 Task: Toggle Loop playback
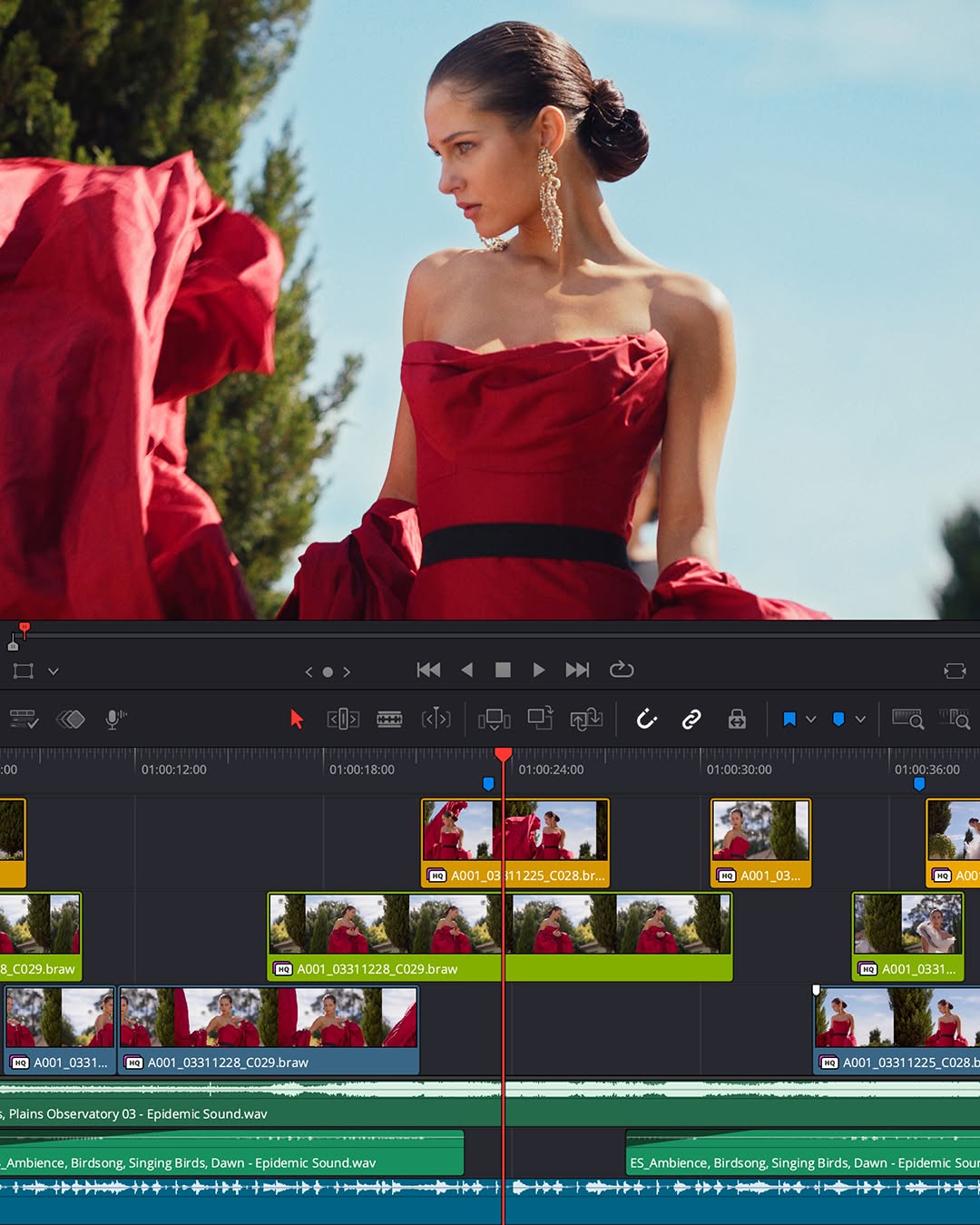tap(622, 670)
